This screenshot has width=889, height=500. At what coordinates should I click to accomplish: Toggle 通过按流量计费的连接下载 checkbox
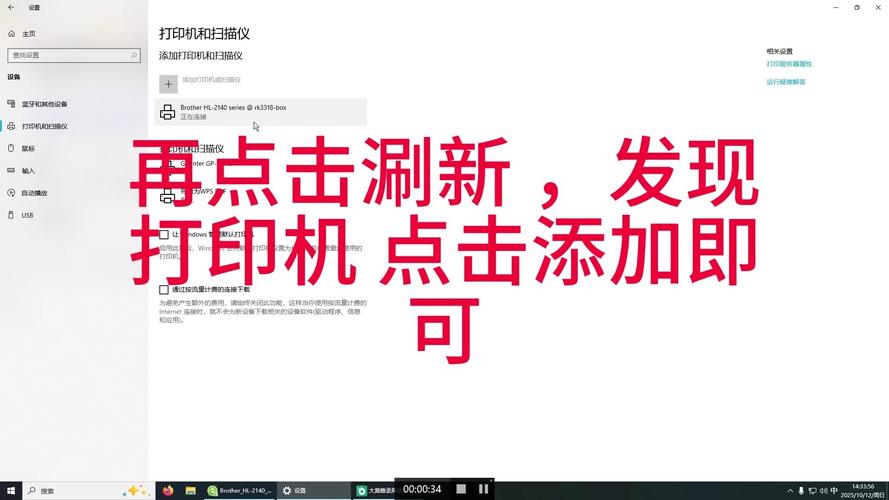click(x=164, y=290)
